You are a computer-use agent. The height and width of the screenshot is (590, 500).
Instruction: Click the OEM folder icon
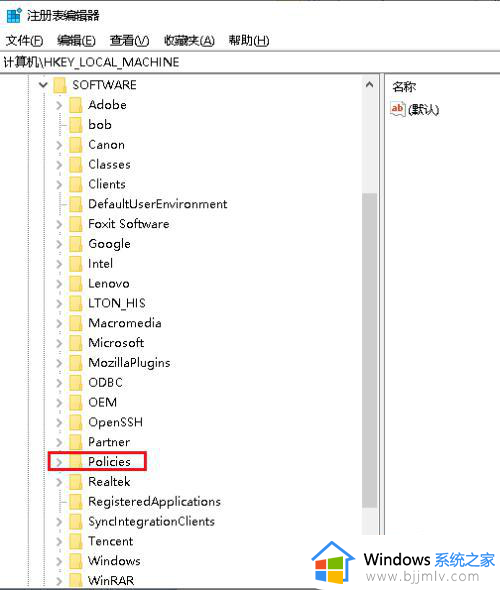(76, 402)
